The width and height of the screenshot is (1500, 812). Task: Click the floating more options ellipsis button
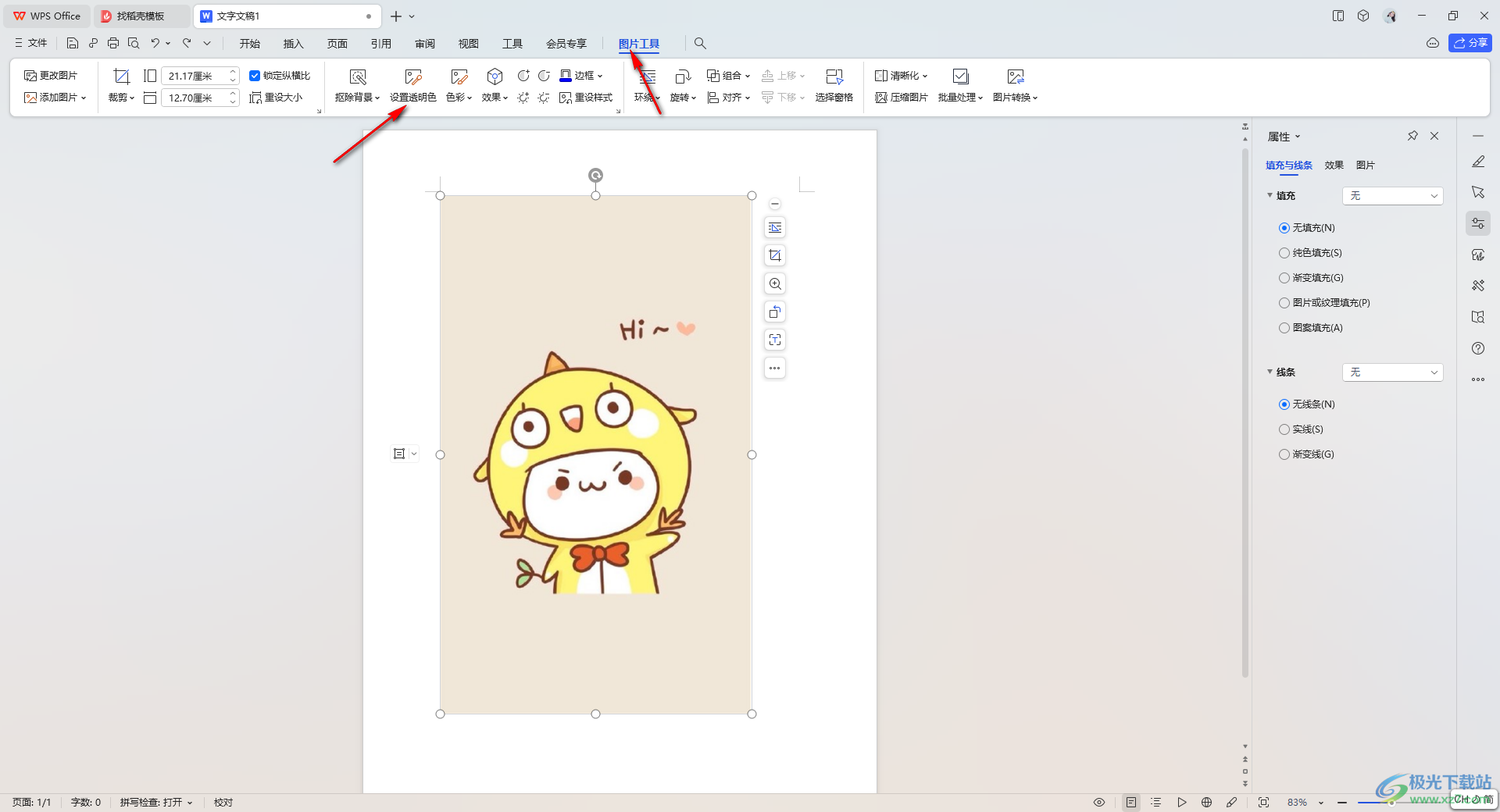pyautogui.click(x=775, y=368)
